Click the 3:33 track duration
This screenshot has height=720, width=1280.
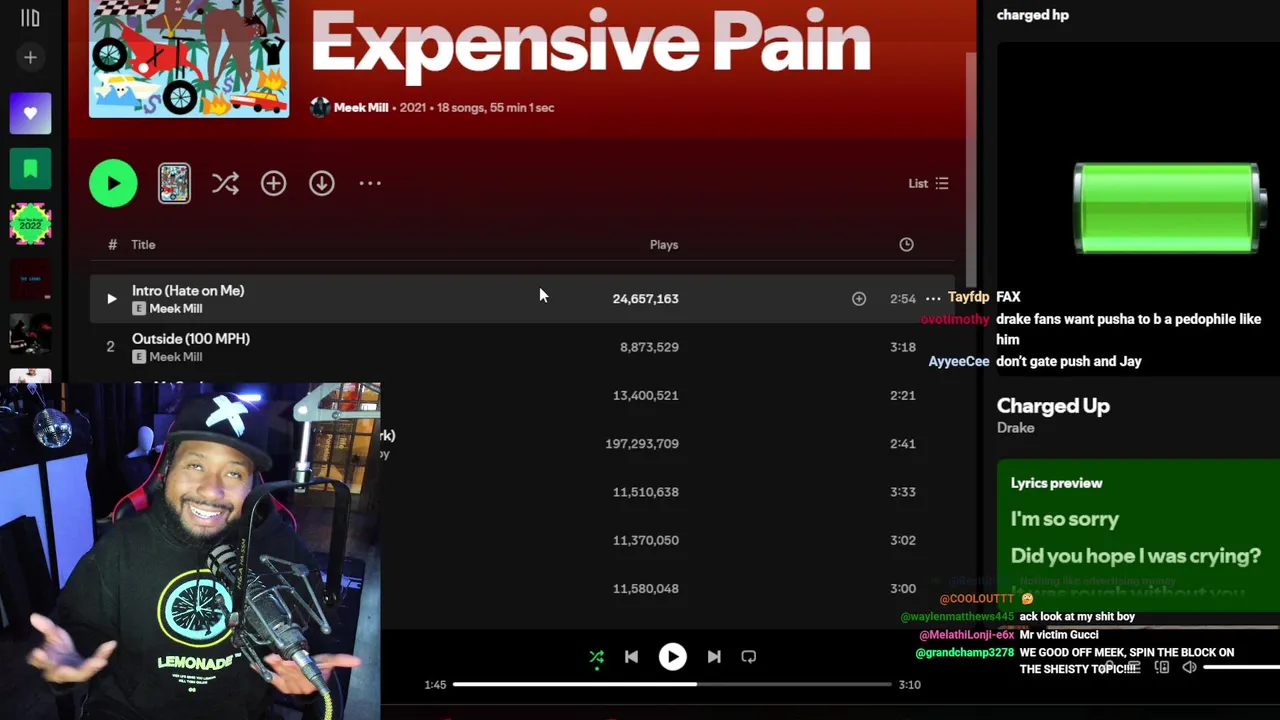tap(903, 492)
